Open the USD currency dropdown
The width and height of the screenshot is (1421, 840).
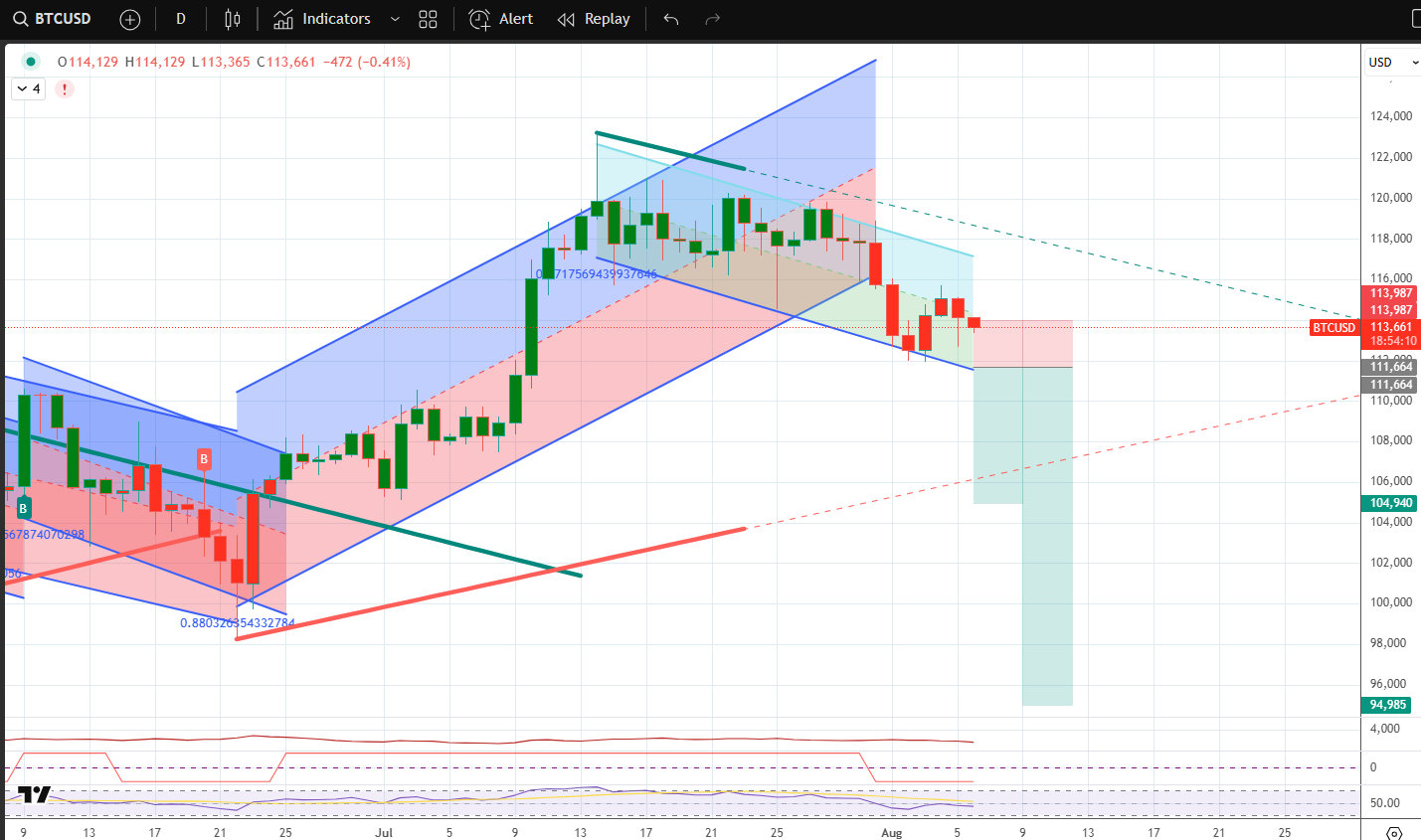click(x=1392, y=62)
